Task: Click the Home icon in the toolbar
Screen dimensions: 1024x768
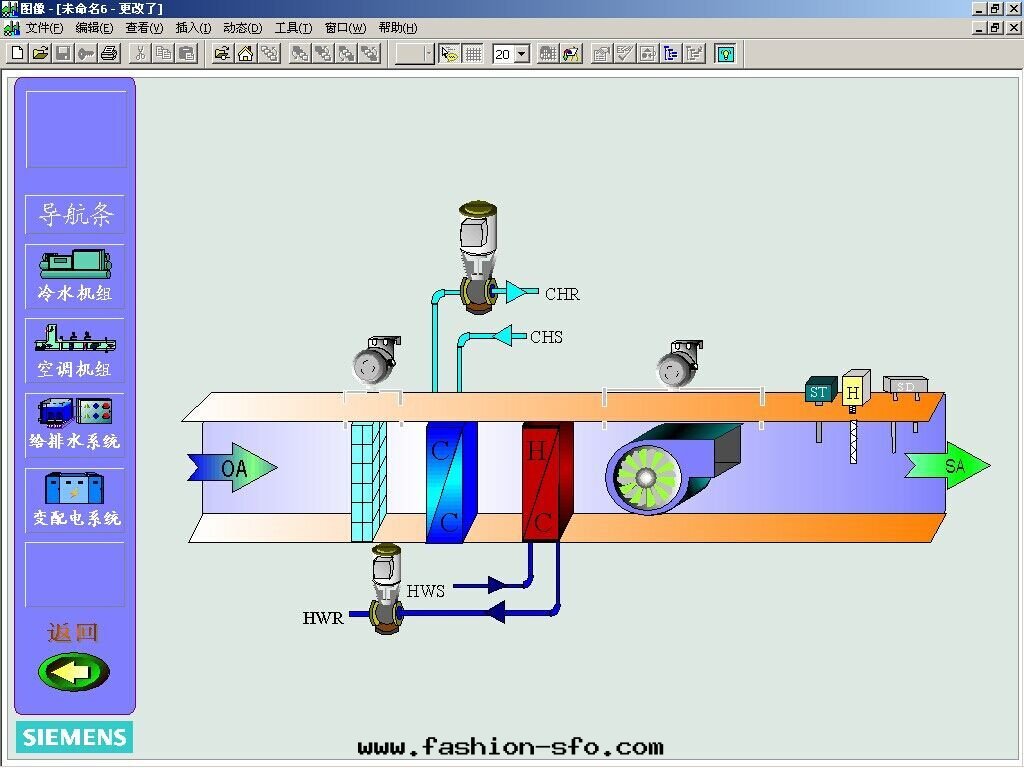Action: pyautogui.click(x=246, y=53)
